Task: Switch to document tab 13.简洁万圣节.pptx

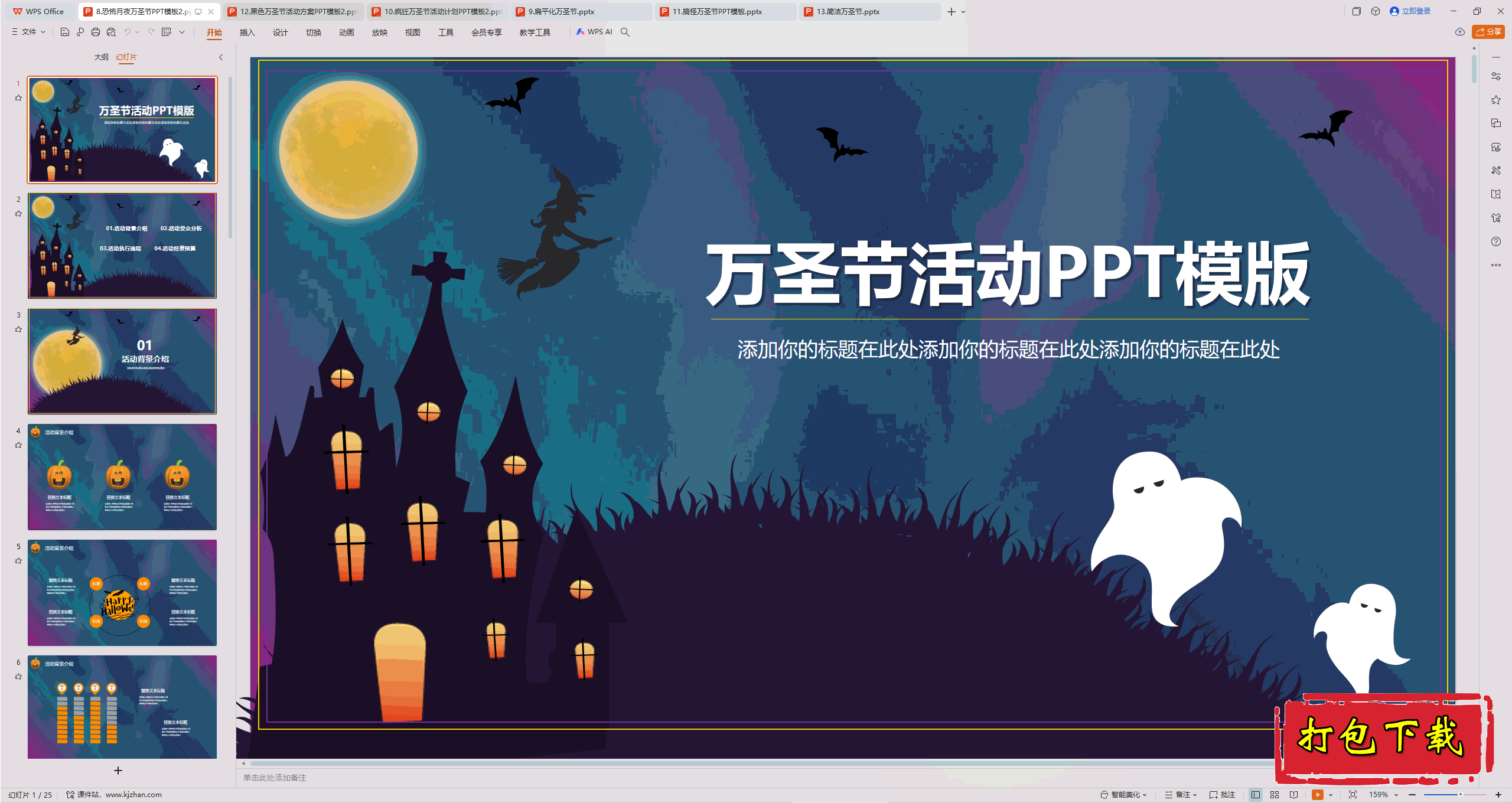Action: 870,12
